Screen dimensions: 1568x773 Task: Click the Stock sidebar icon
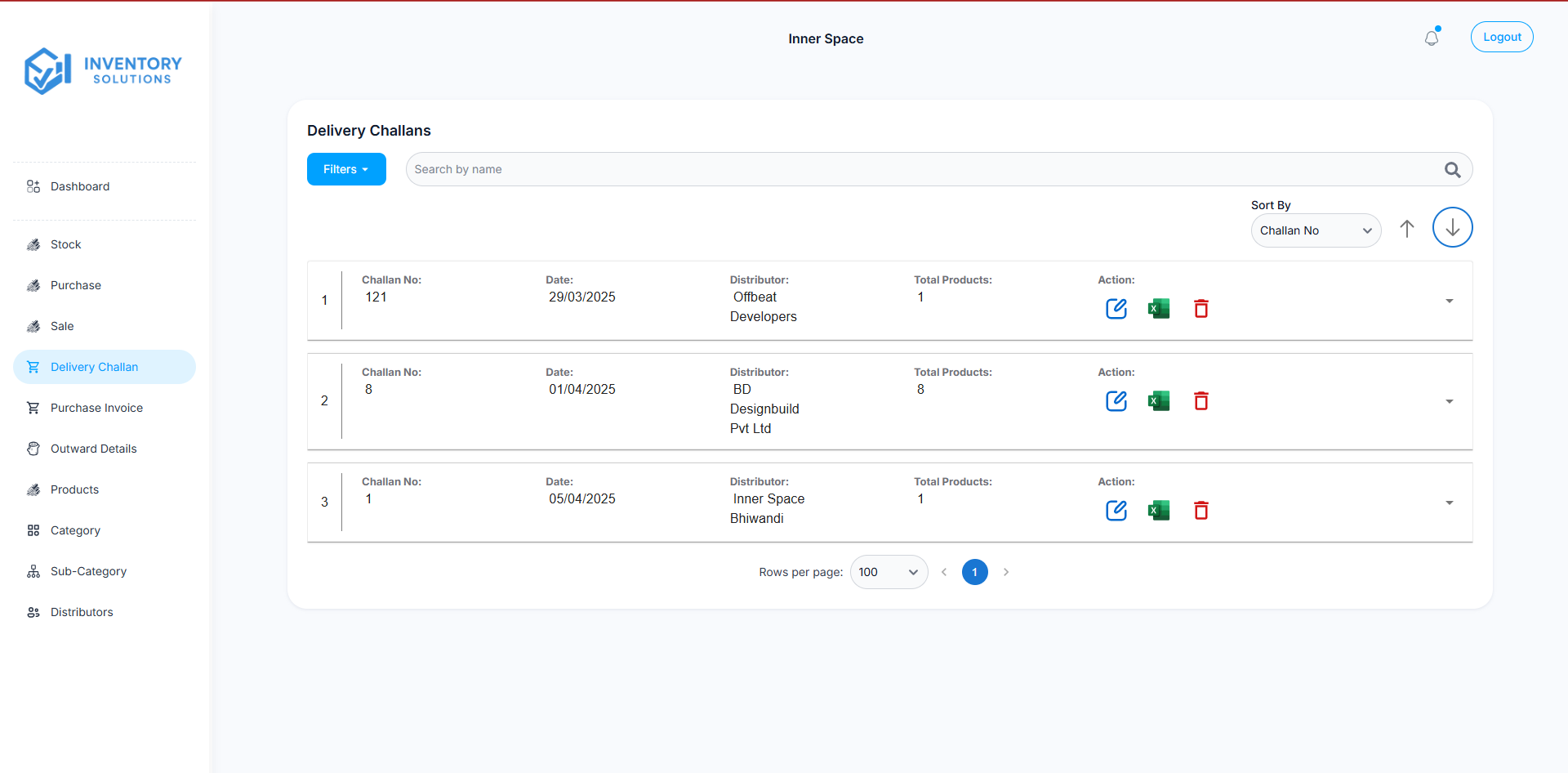33,244
